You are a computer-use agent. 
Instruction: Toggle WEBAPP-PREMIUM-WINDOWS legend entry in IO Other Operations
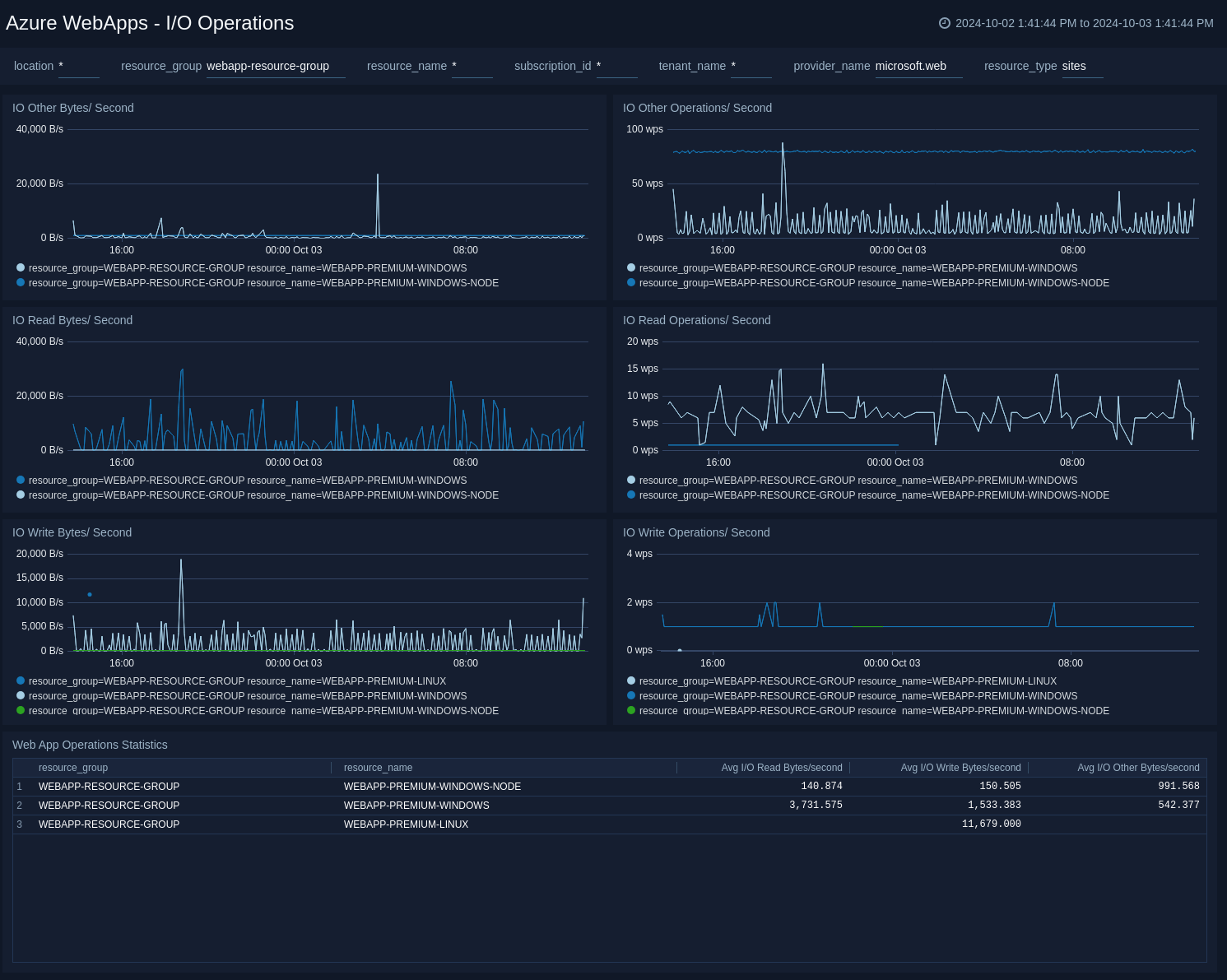[853, 268]
